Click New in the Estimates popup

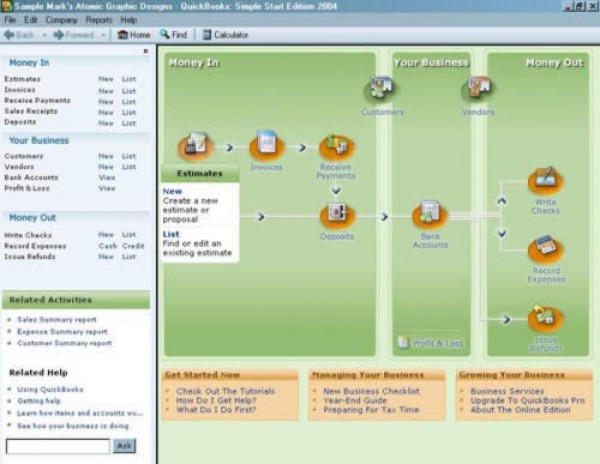(172, 191)
